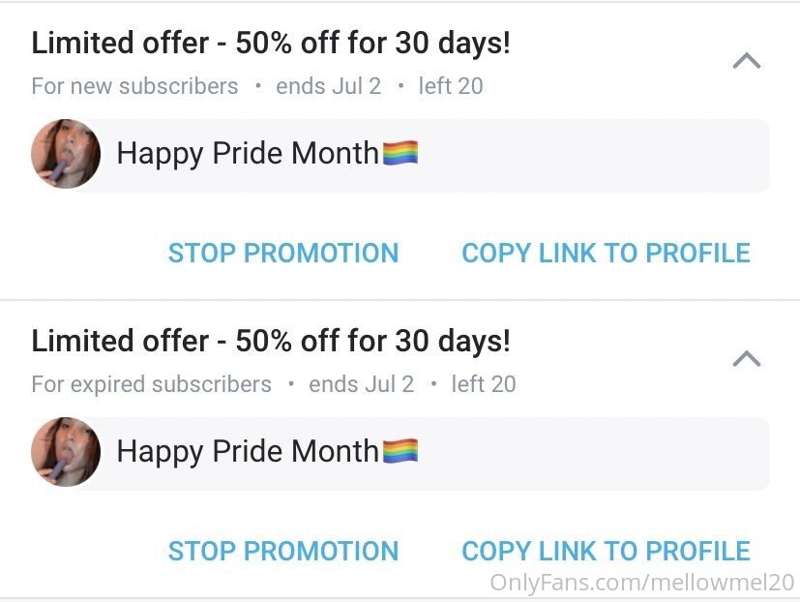Click 'left 20' in new subscribers offer
This screenshot has width=800, height=602.
tap(451, 86)
